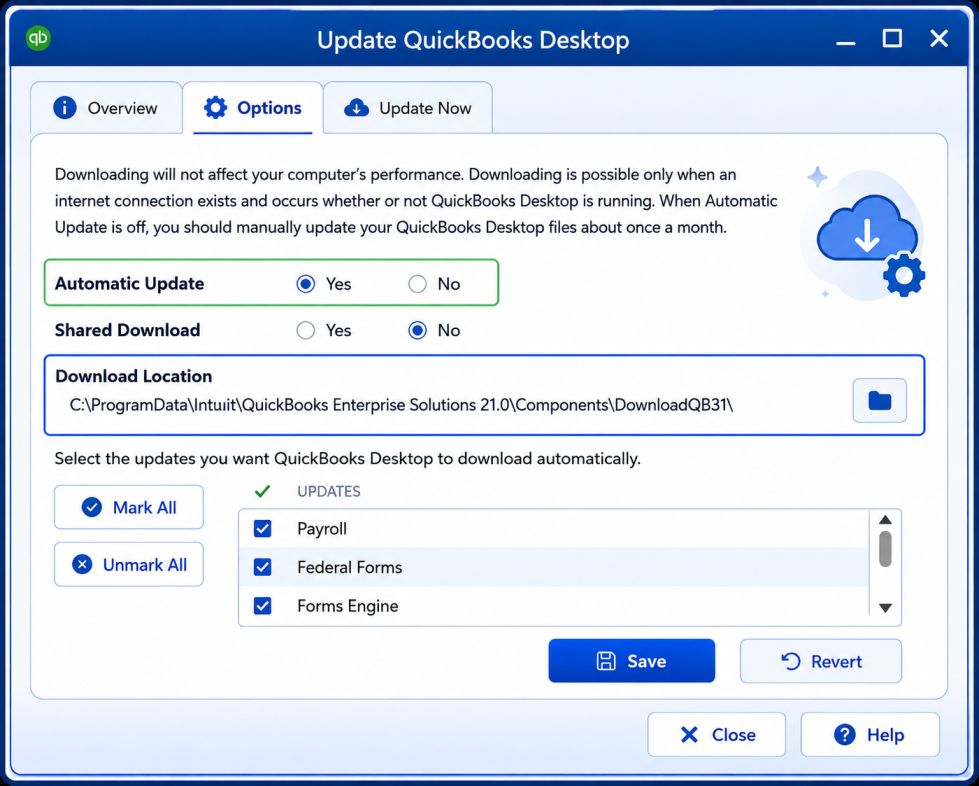Screen dimensions: 979x786
Task: Save the update options
Action: pyautogui.click(x=631, y=661)
